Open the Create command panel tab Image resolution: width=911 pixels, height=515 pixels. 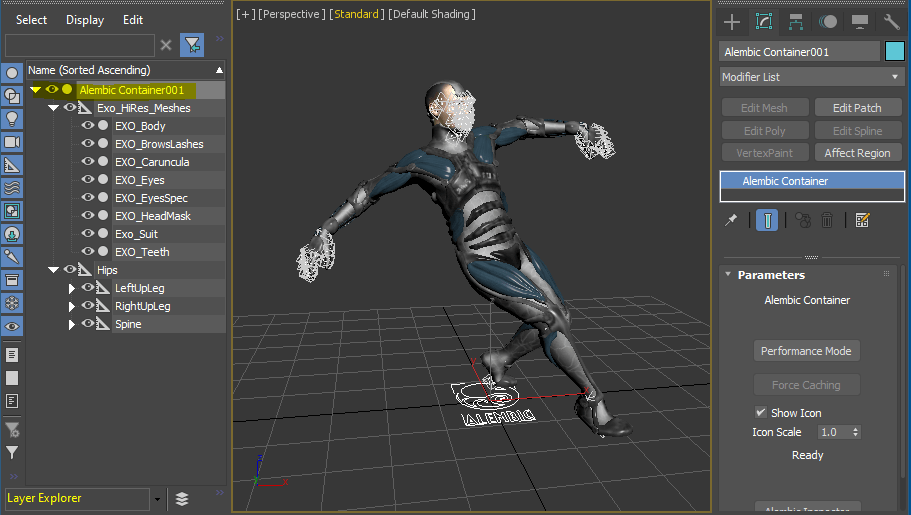(x=732, y=22)
